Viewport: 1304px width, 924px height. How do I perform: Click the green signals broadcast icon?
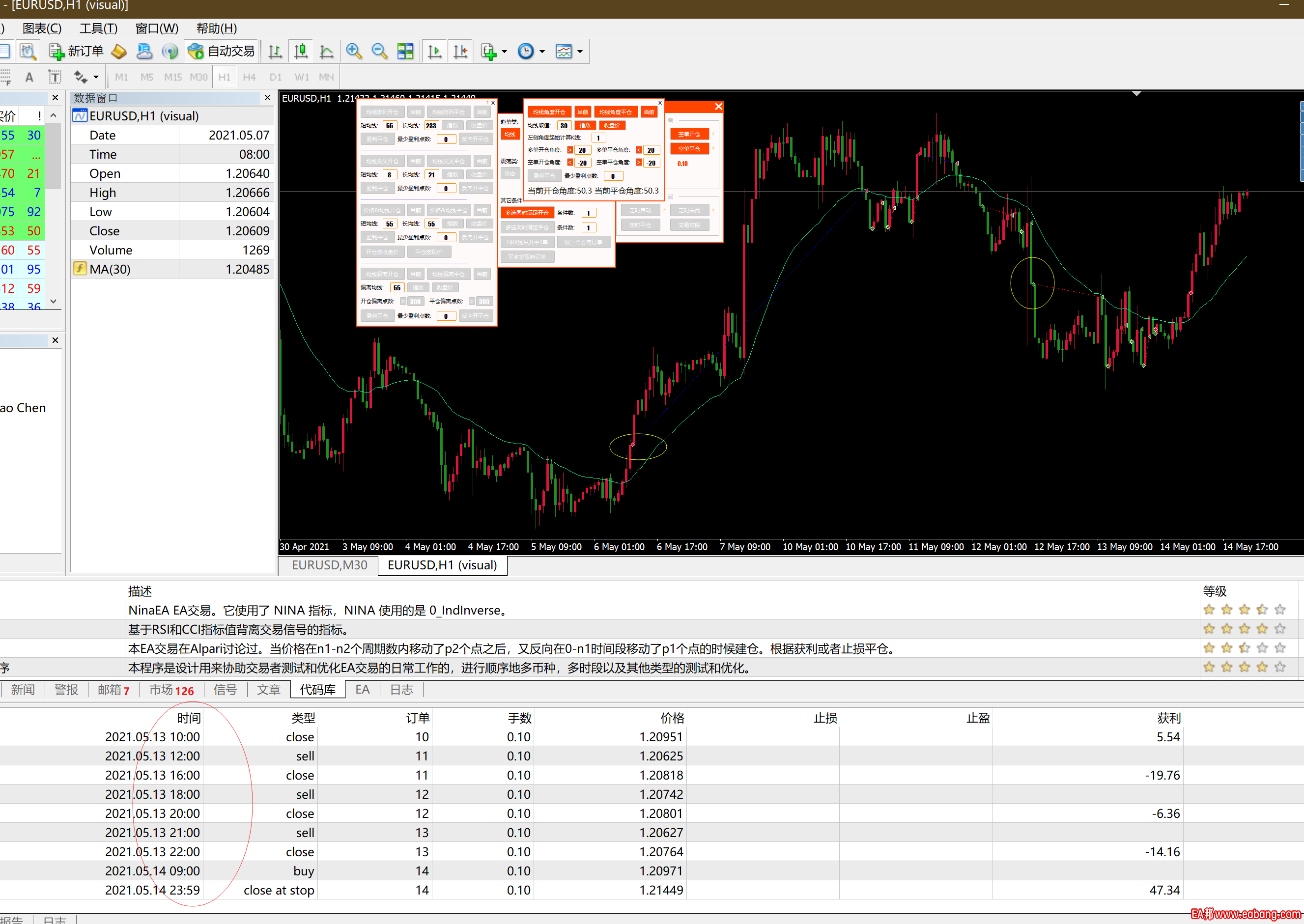point(170,51)
